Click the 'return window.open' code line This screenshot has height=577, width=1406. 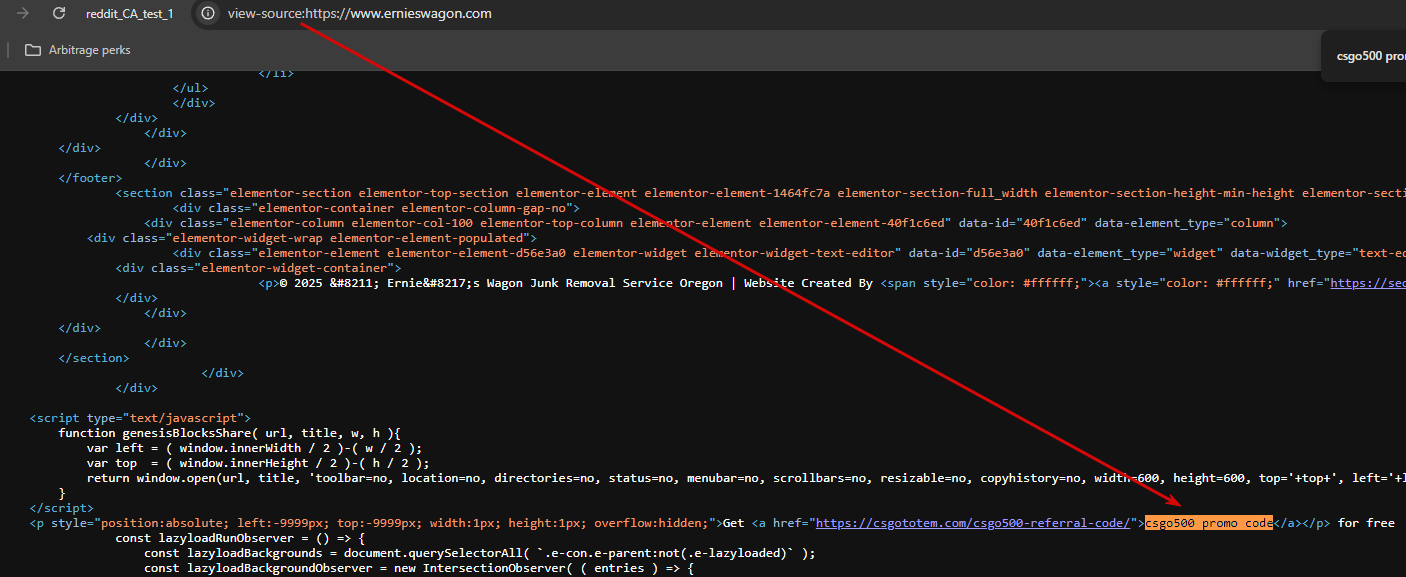pyautogui.click(x=746, y=478)
